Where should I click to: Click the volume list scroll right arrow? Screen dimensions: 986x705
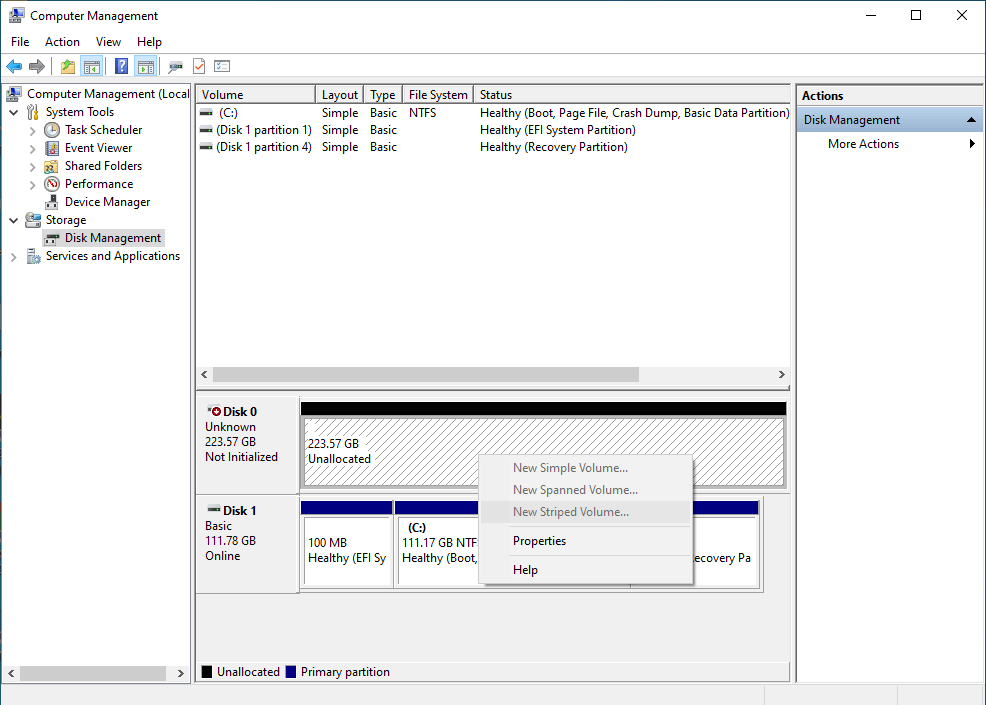tap(782, 374)
